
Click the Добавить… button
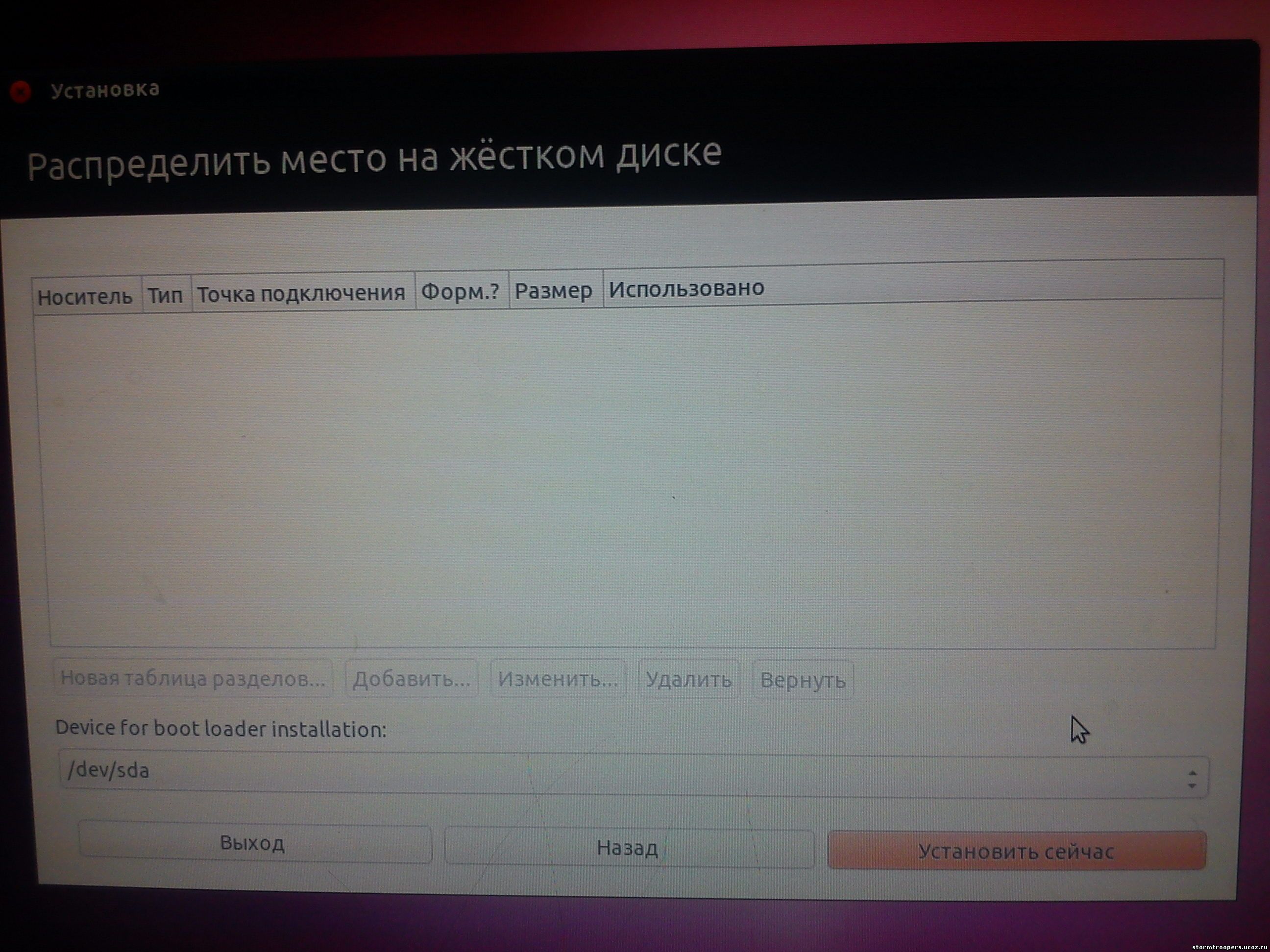[x=412, y=679]
